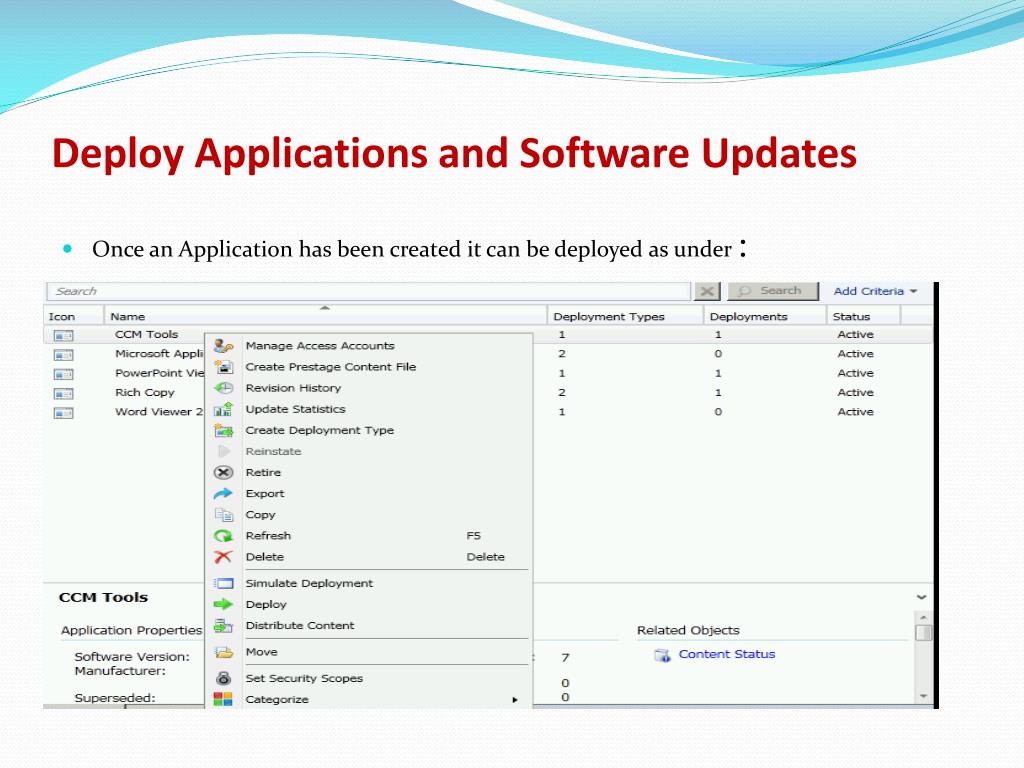Viewport: 1024px width, 768px height.
Task: Click the PowerPoint Viewer row icon
Action: click(x=63, y=374)
